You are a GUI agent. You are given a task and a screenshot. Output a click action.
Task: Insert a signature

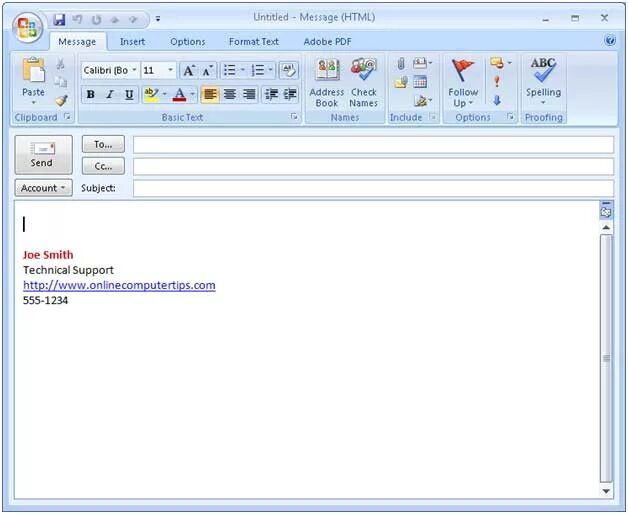point(423,101)
